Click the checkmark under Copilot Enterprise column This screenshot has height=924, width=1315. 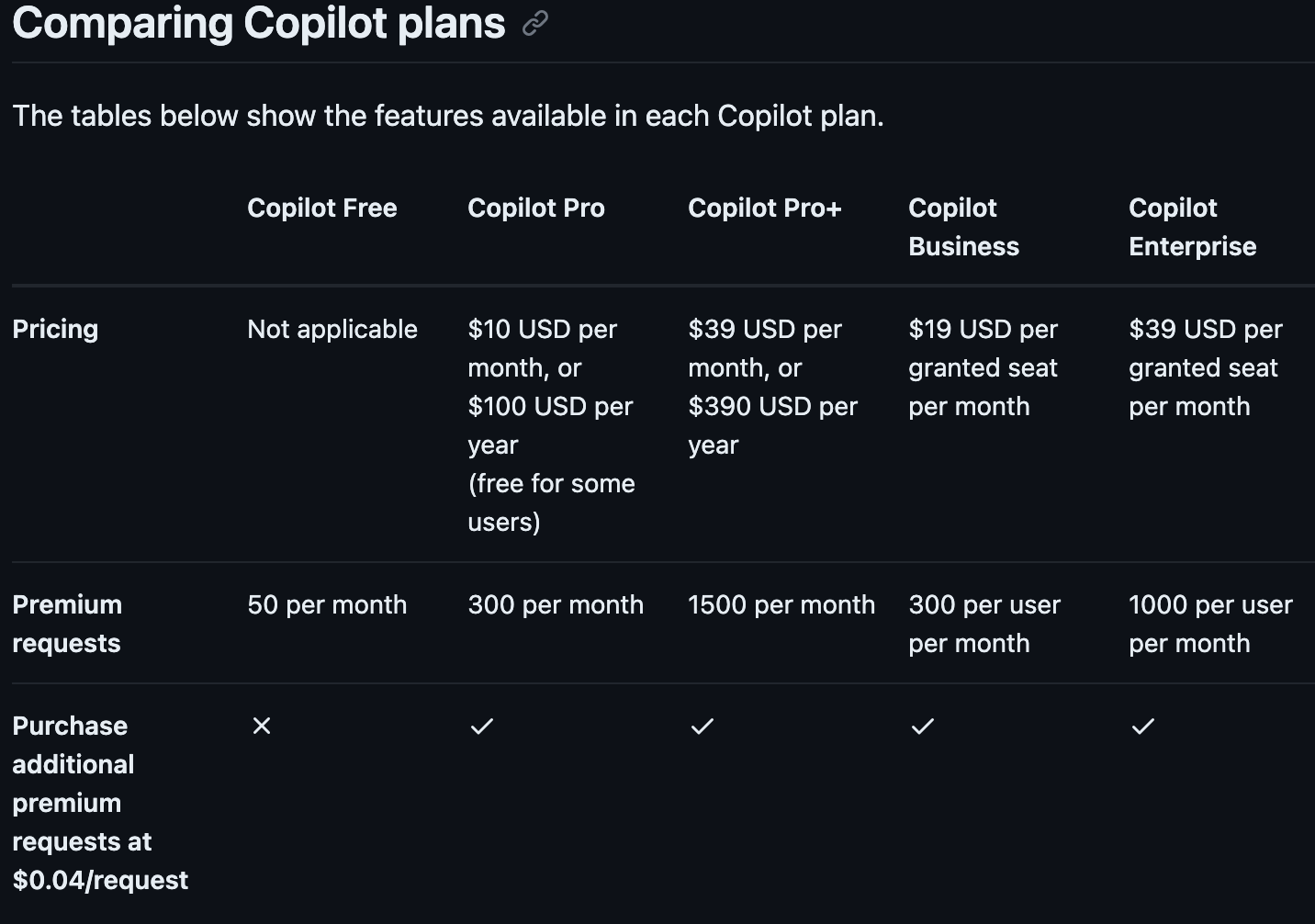click(x=1143, y=726)
